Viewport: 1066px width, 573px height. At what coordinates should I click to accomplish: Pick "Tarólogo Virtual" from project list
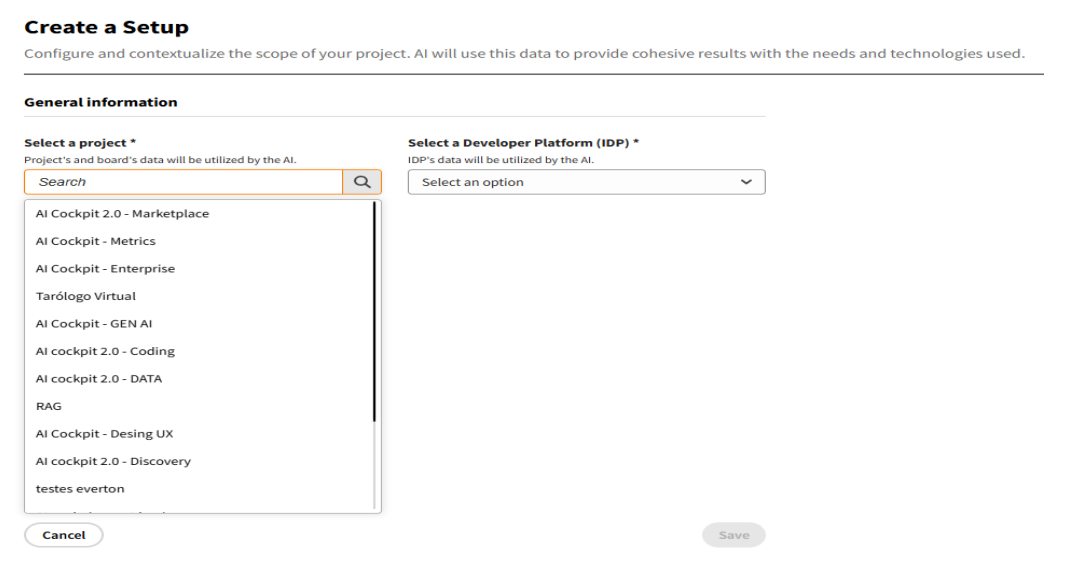(85, 296)
